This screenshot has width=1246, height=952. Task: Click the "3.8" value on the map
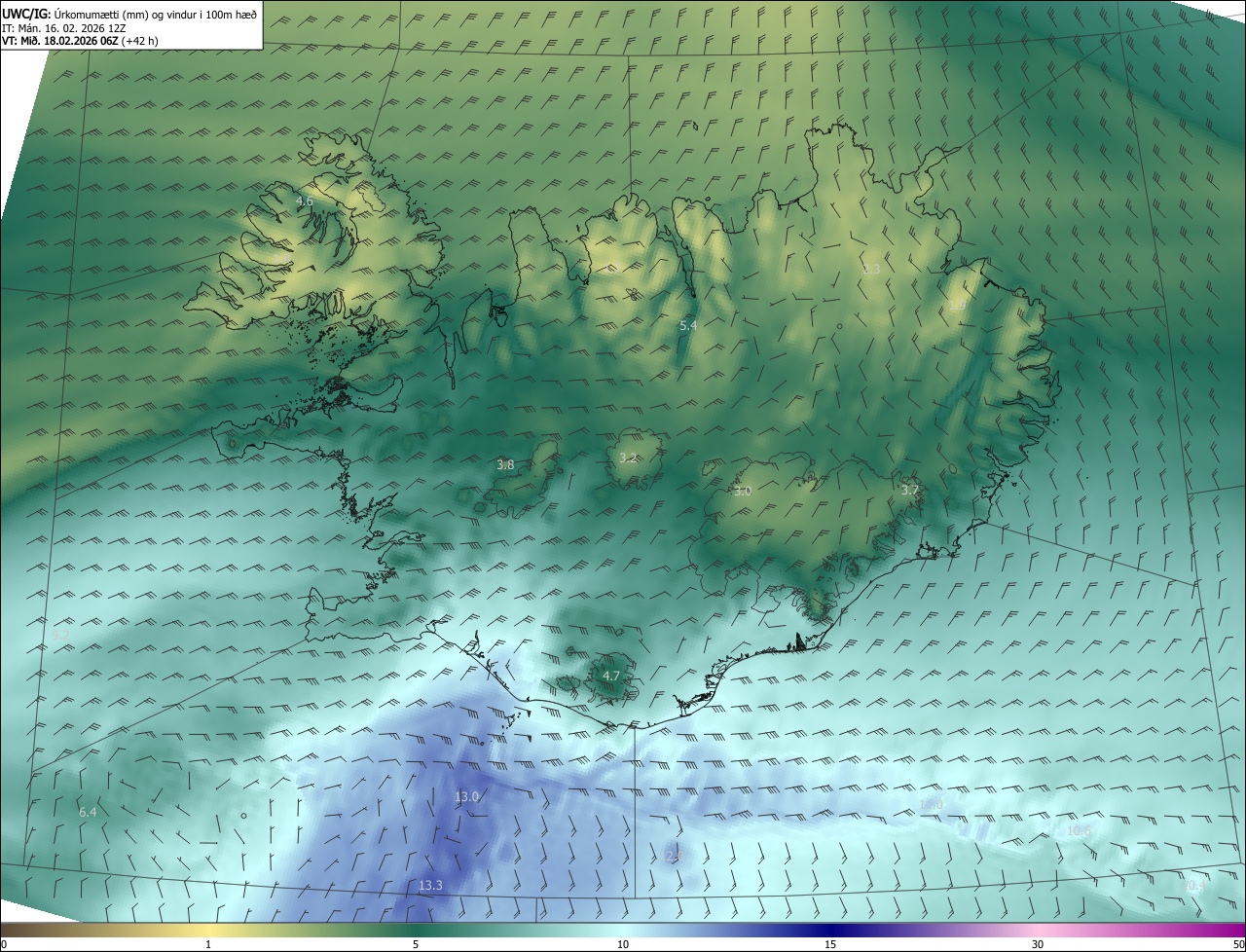[505, 465]
